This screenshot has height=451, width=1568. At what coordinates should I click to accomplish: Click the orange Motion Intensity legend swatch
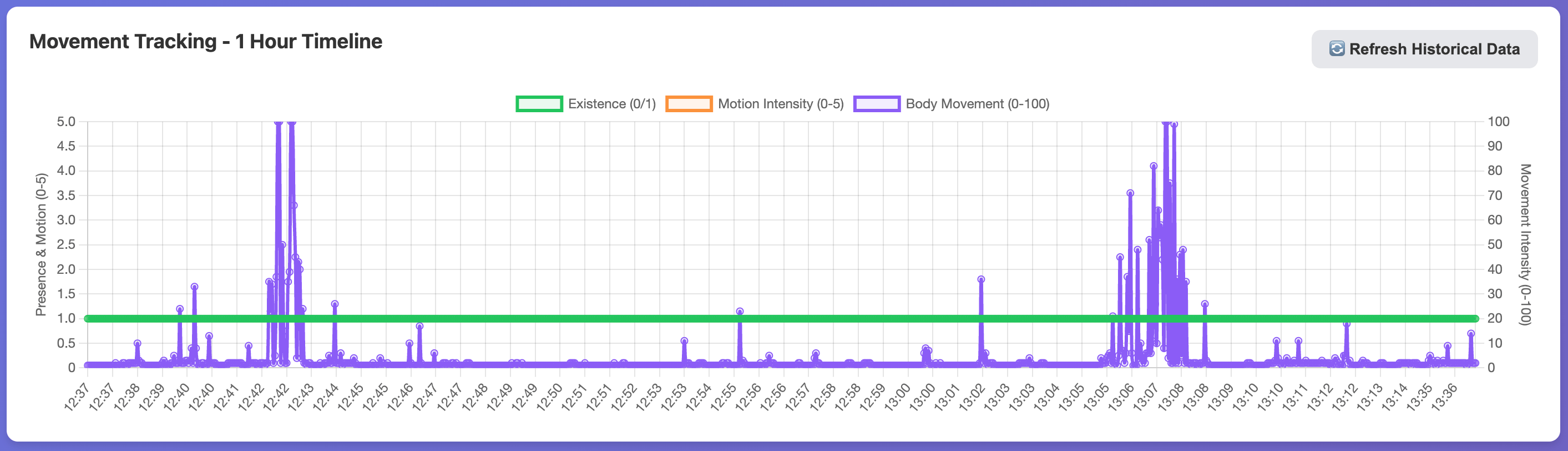click(x=689, y=104)
